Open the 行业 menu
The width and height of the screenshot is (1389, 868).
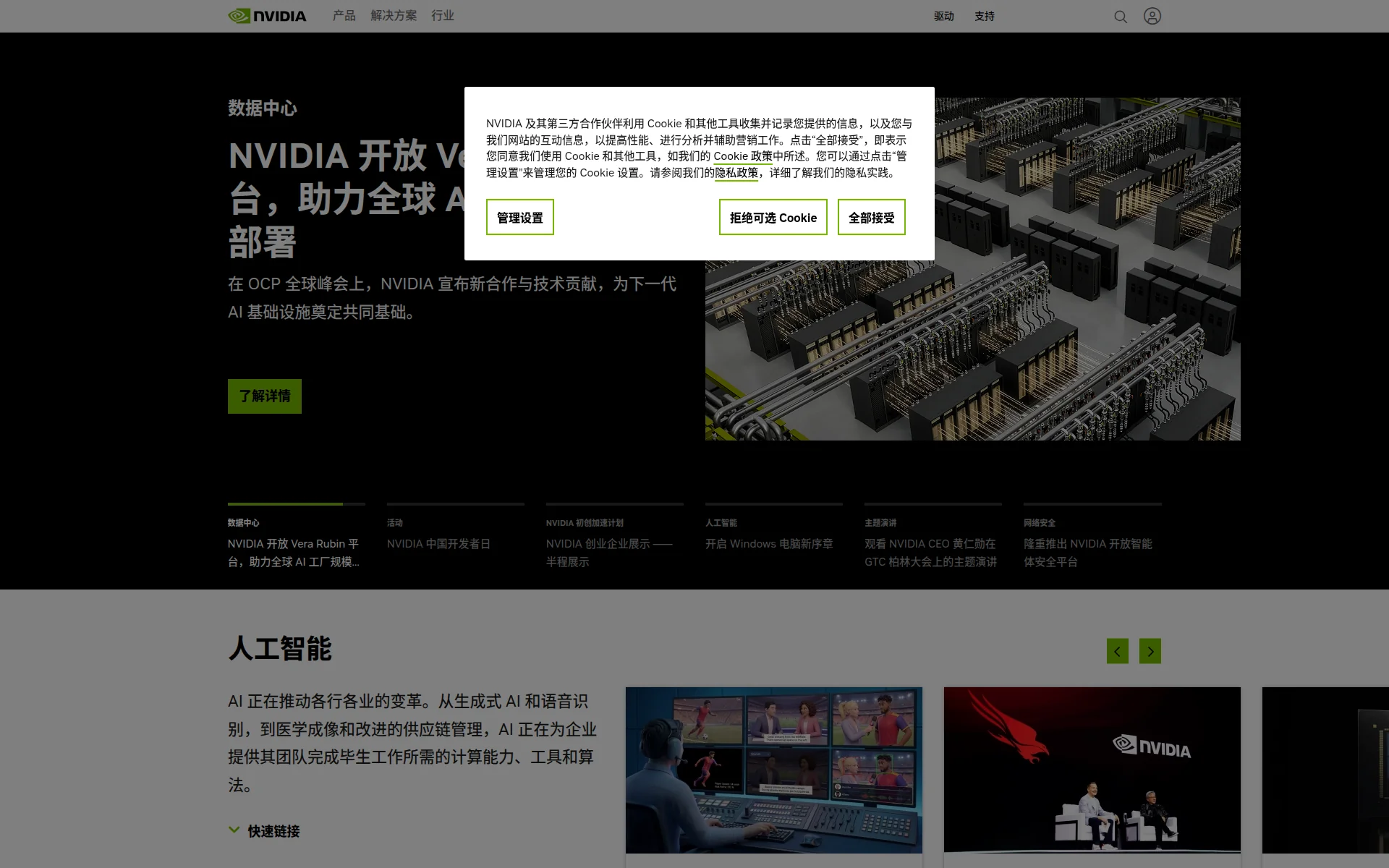point(443,15)
